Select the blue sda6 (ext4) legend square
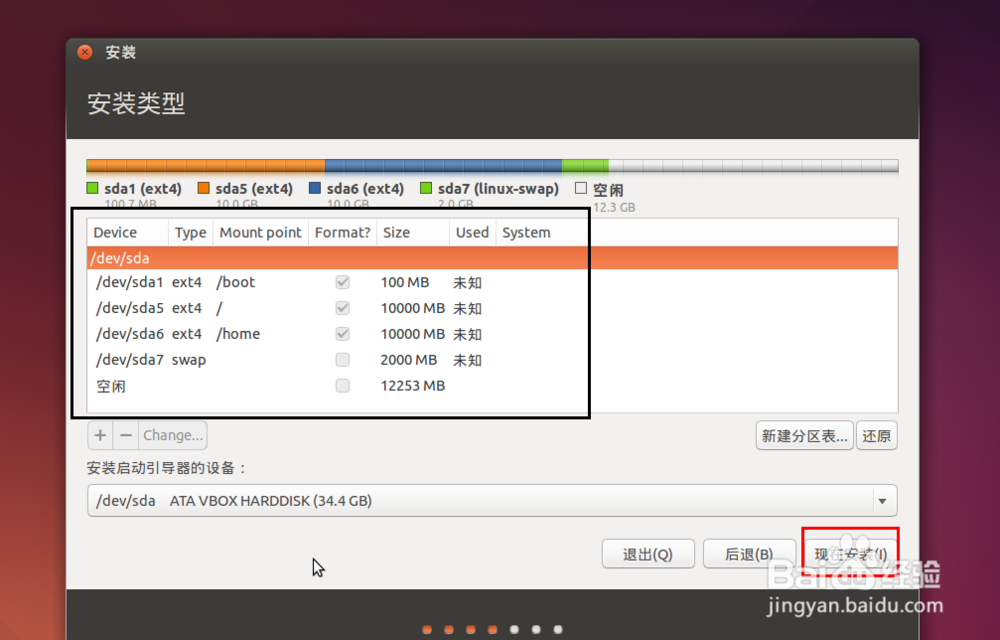The height and width of the screenshot is (640, 1000). [x=313, y=188]
